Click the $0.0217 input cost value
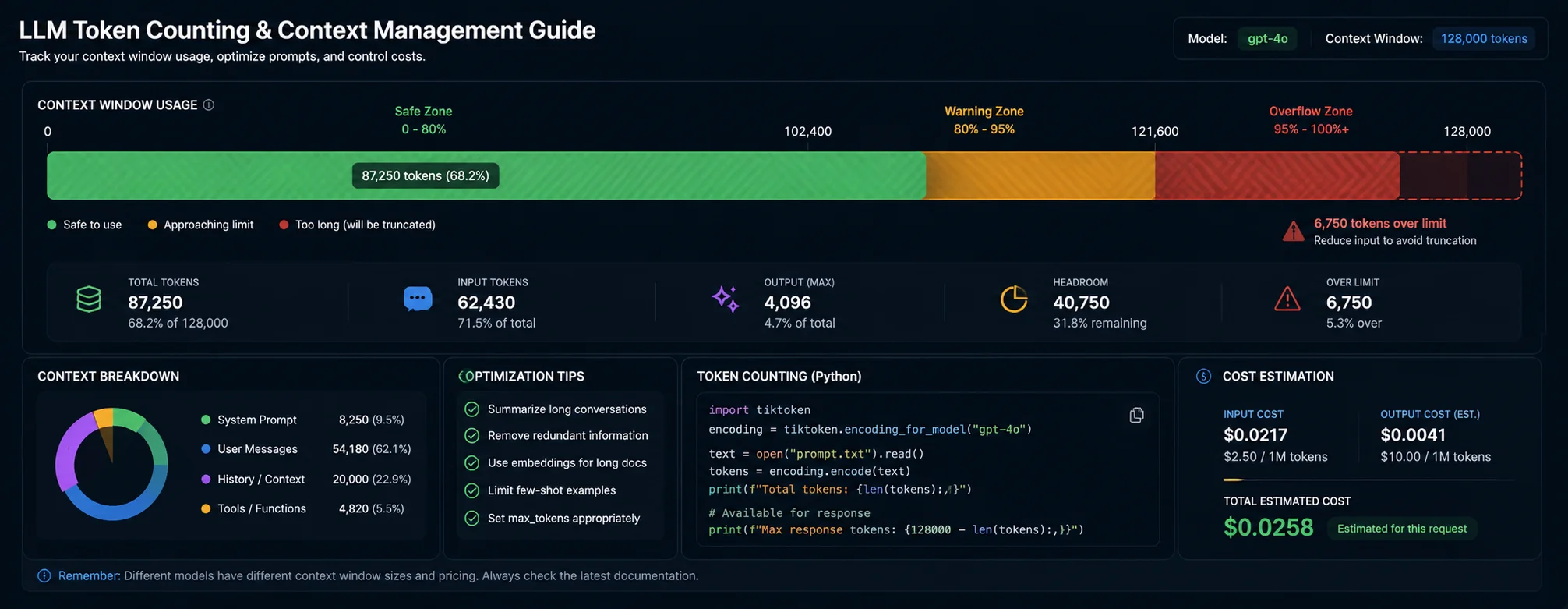Screen dimensions: 1568x609 click(1255, 434)
